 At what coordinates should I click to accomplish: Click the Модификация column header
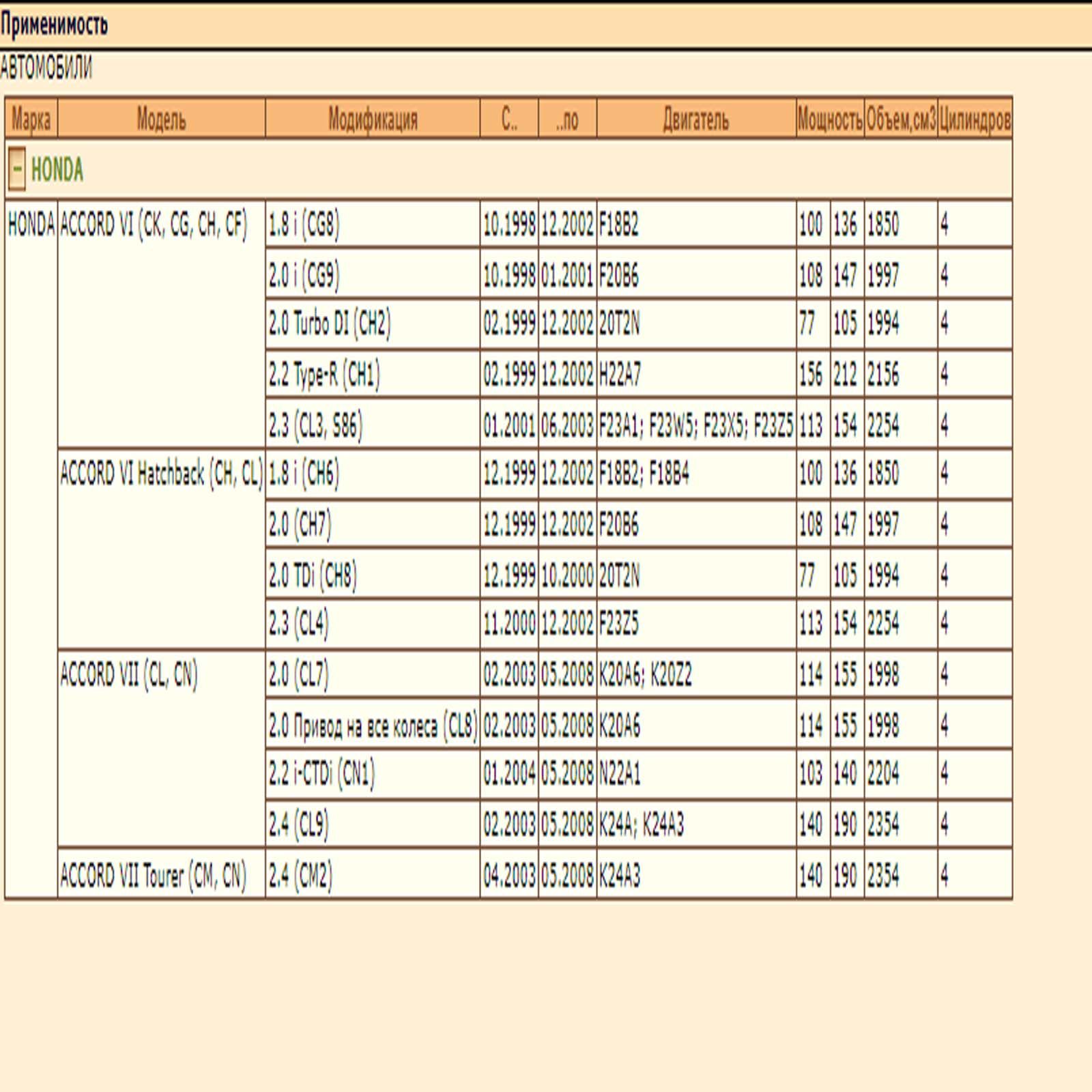pos(373,119)
